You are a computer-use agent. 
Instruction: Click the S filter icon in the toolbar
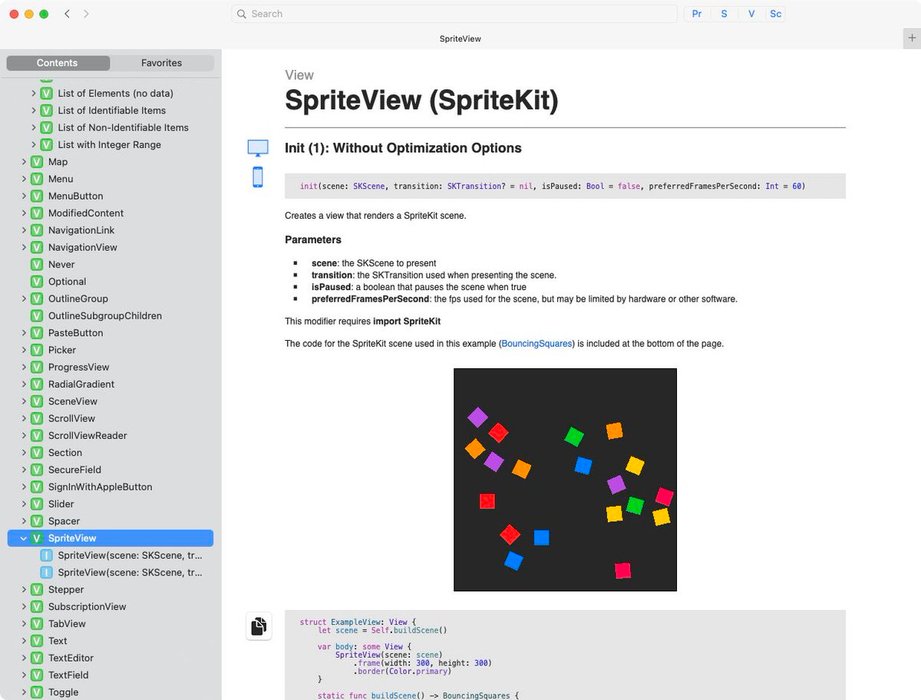[x=723, y=13]
